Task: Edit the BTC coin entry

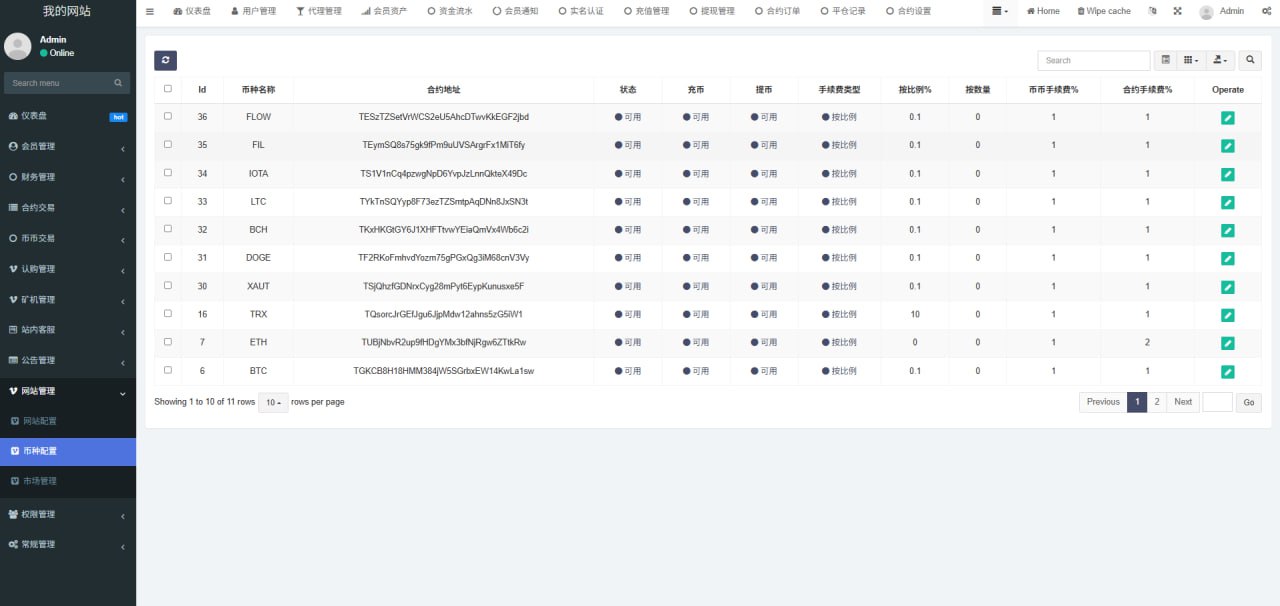Action: click(x=1227, y=372)
